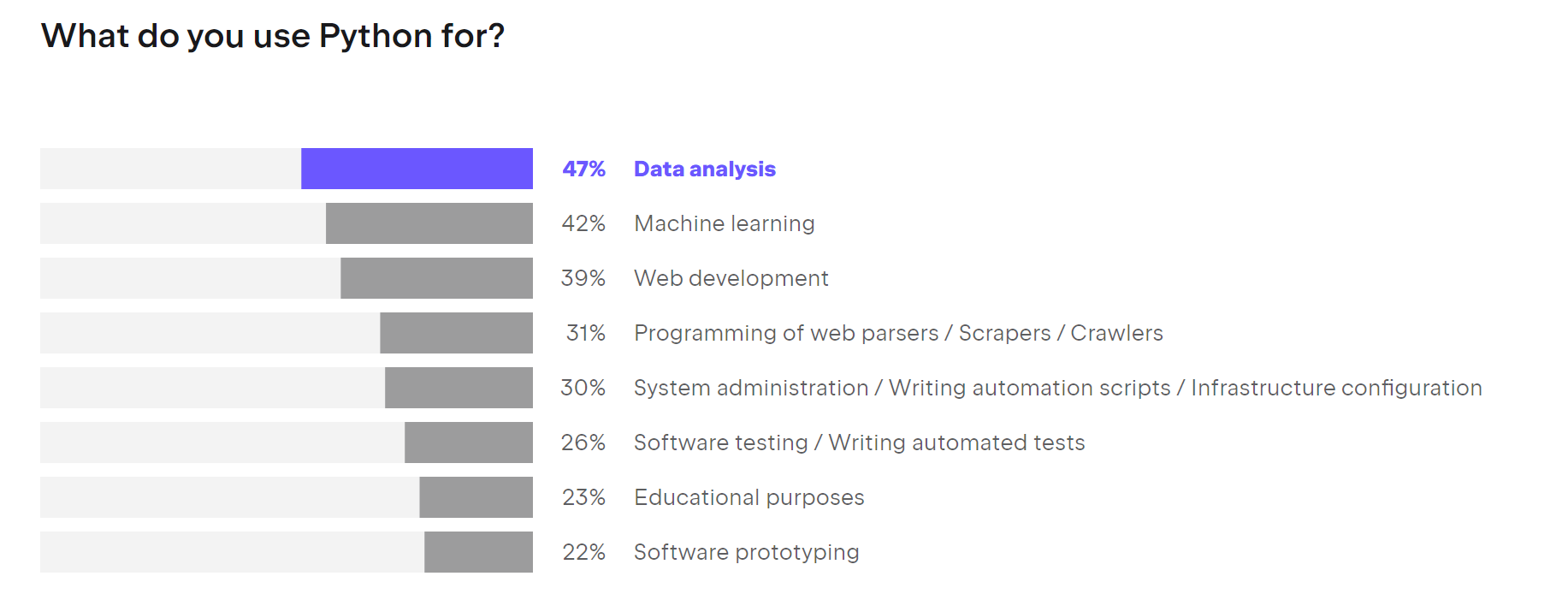Click the purple Data analysis bar
The image size is (1568, 594).
tap(417, 169)
